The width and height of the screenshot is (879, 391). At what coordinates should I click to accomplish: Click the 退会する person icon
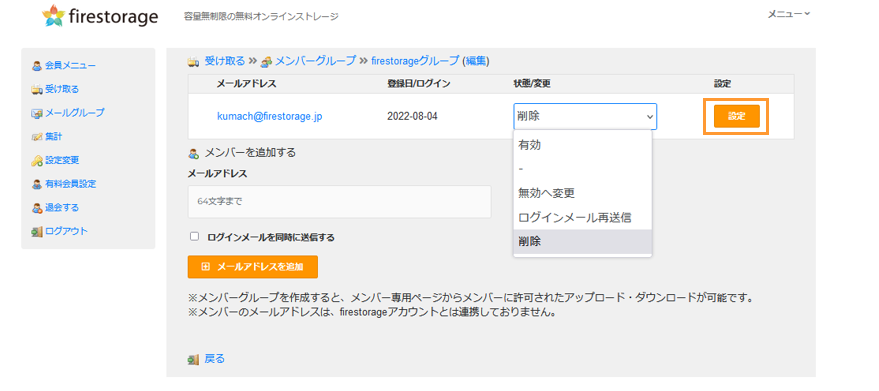(x=37, y=208)
